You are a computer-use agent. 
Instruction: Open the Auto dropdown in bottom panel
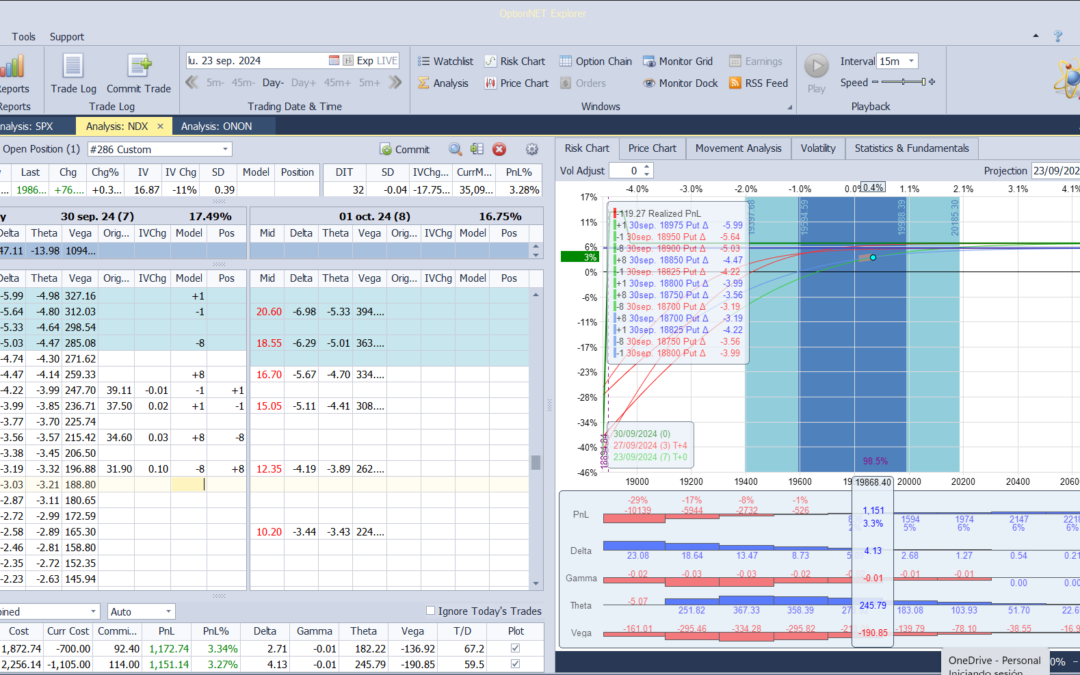[168, 611]
